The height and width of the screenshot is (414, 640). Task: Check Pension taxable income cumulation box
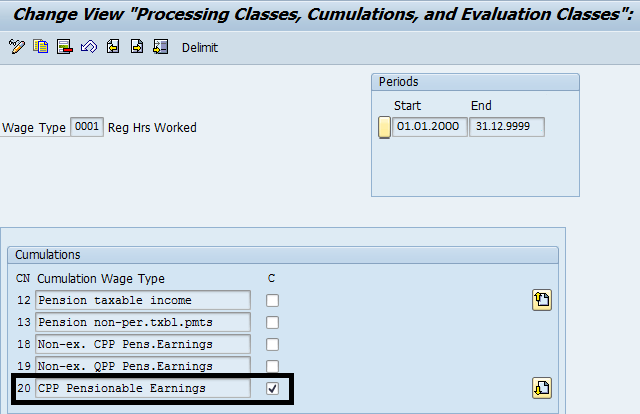(x=272, y=300)
